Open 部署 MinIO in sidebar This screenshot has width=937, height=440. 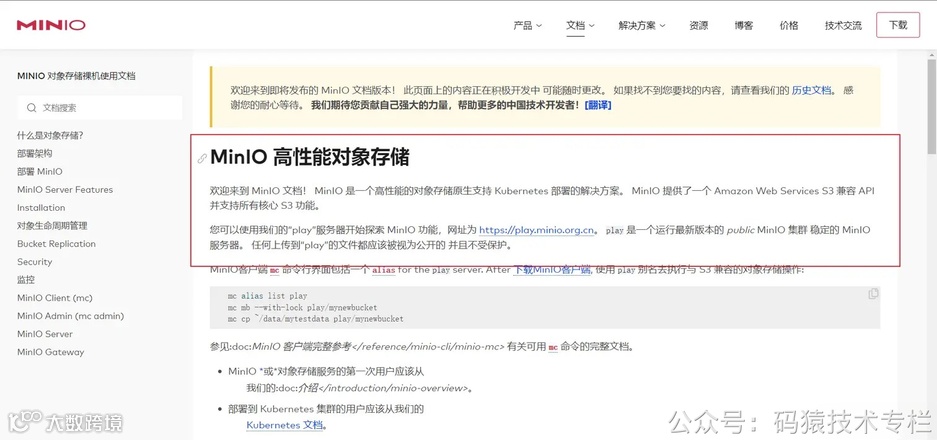click(39, 172)
